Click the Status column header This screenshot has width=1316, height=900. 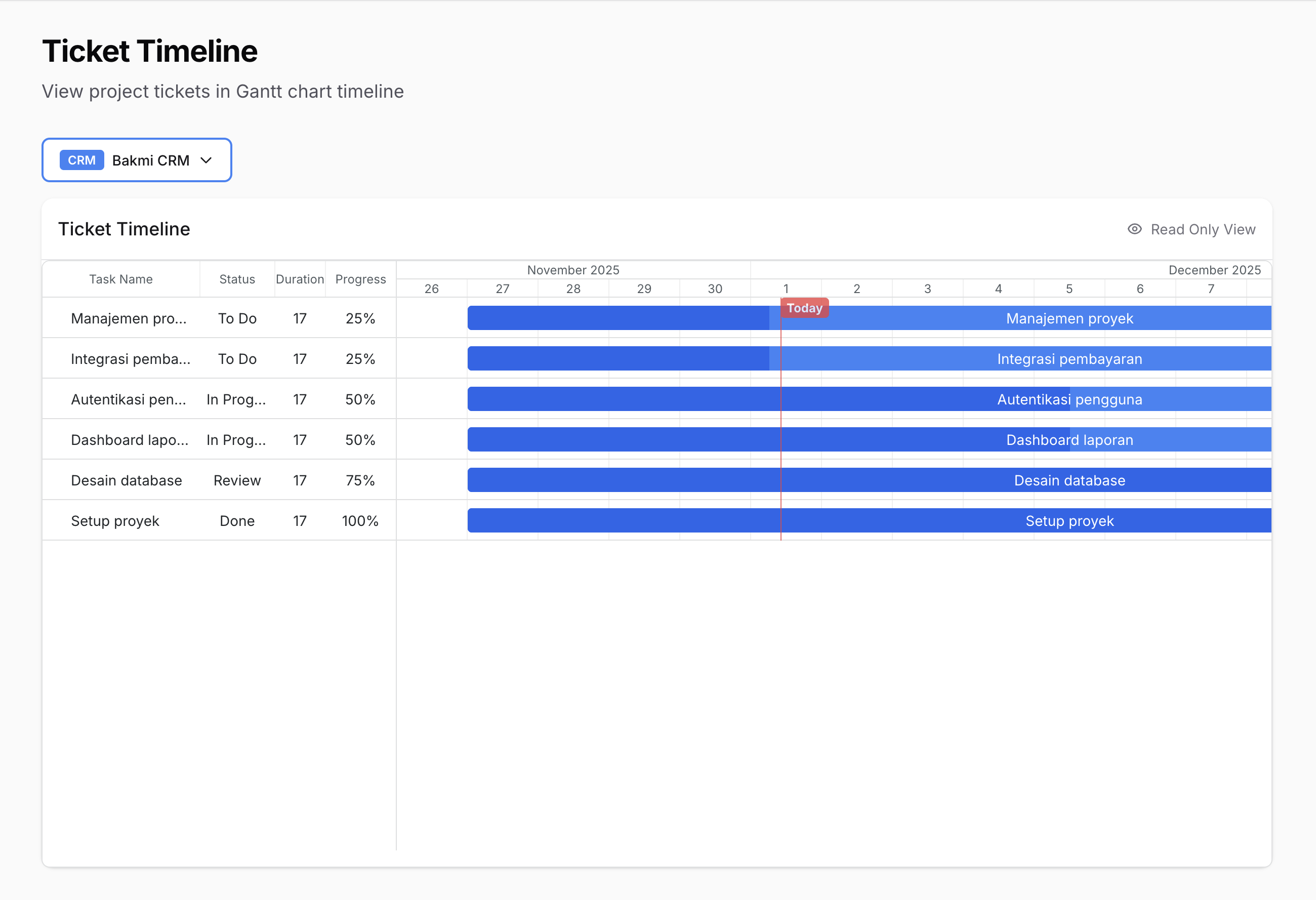click(x=237, y=279)
